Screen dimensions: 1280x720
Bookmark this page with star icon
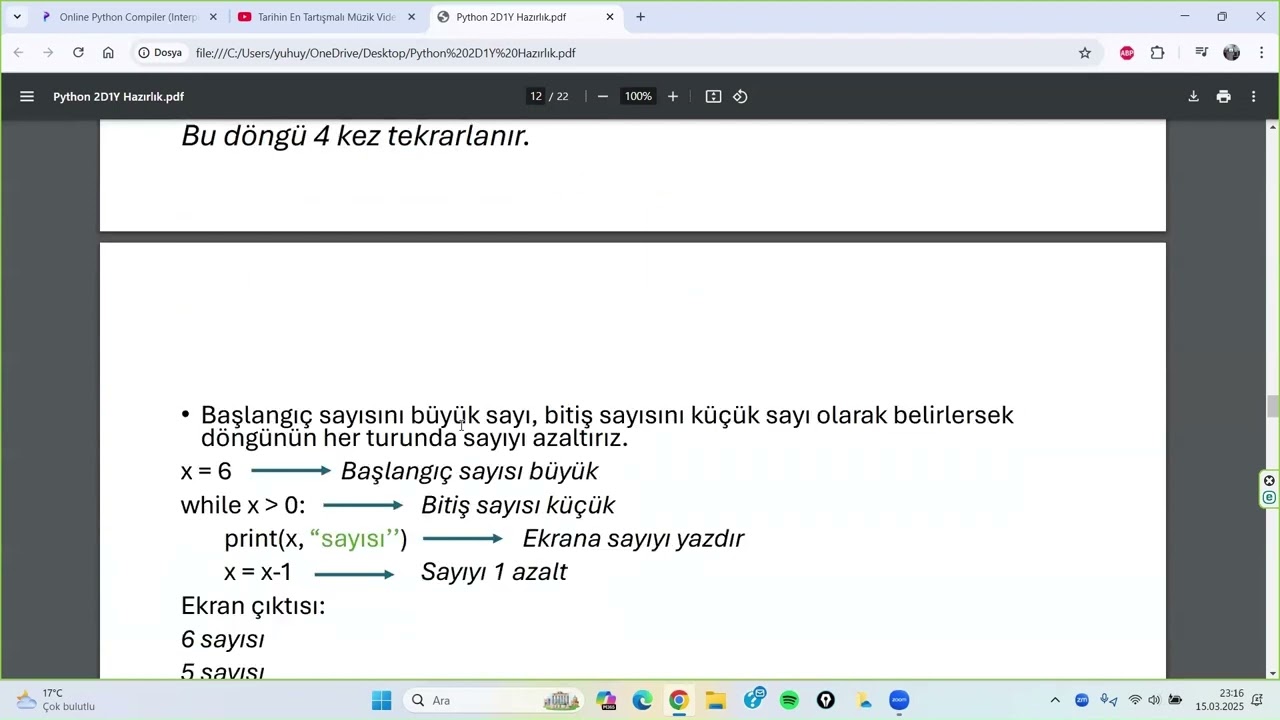[1085, 53]
